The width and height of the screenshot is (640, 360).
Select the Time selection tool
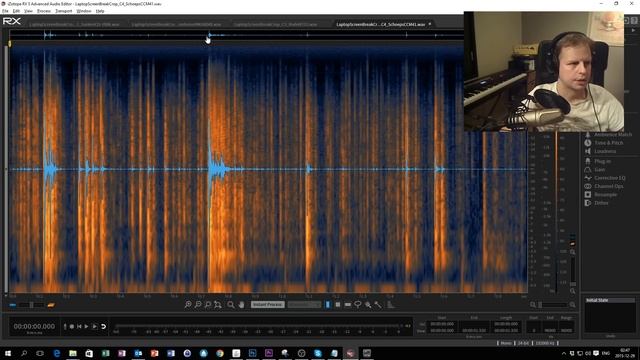coord(328,304)
